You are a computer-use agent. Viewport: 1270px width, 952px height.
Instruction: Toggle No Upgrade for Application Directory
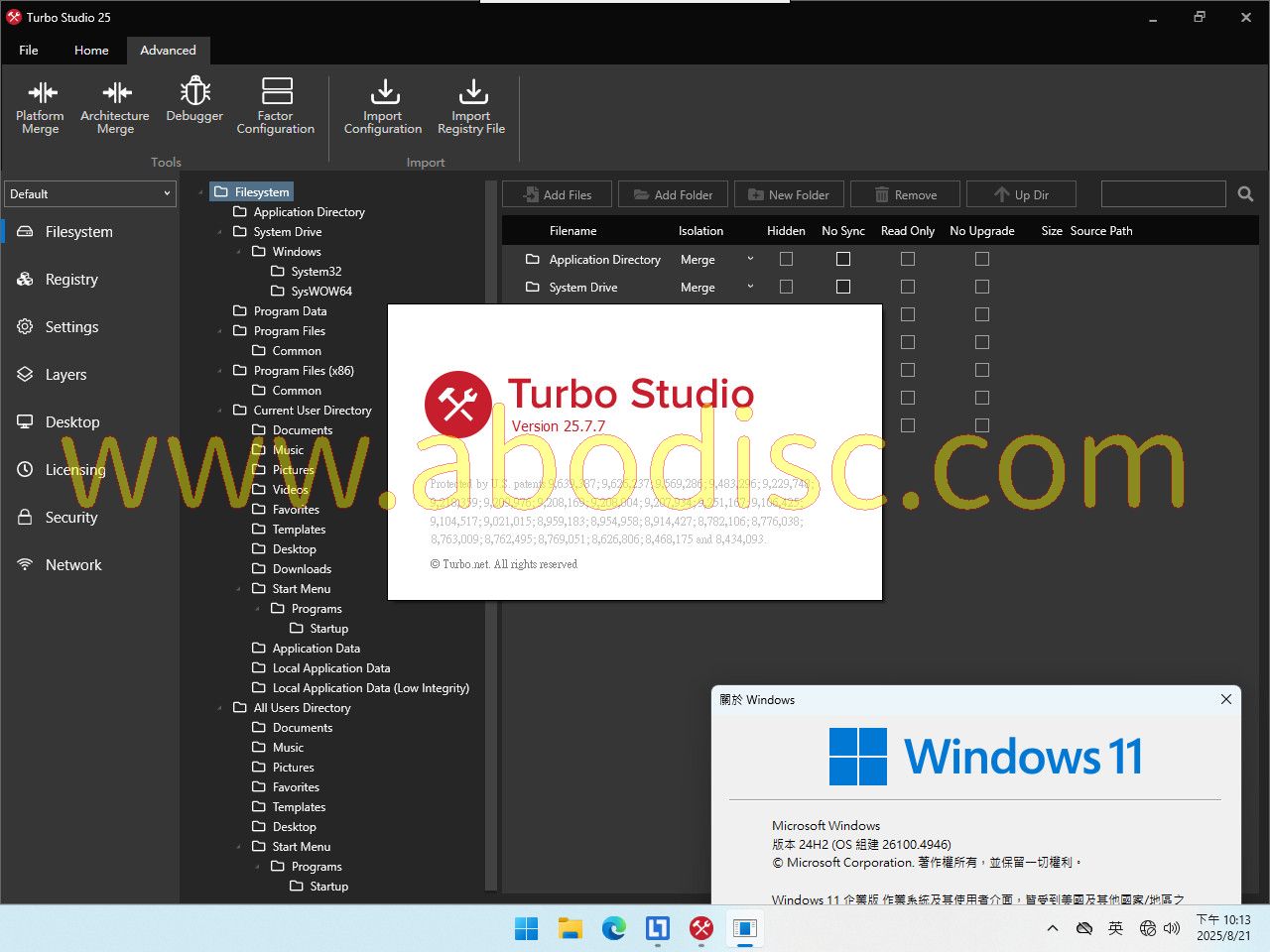coord(982,259)
